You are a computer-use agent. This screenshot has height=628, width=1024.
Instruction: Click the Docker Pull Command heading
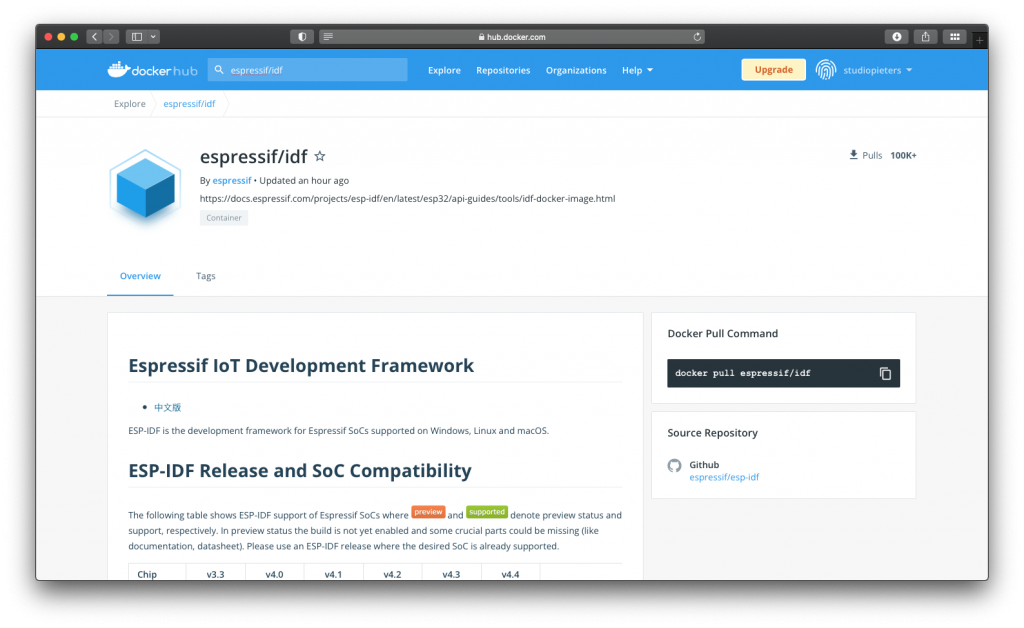tap(722, 334)
